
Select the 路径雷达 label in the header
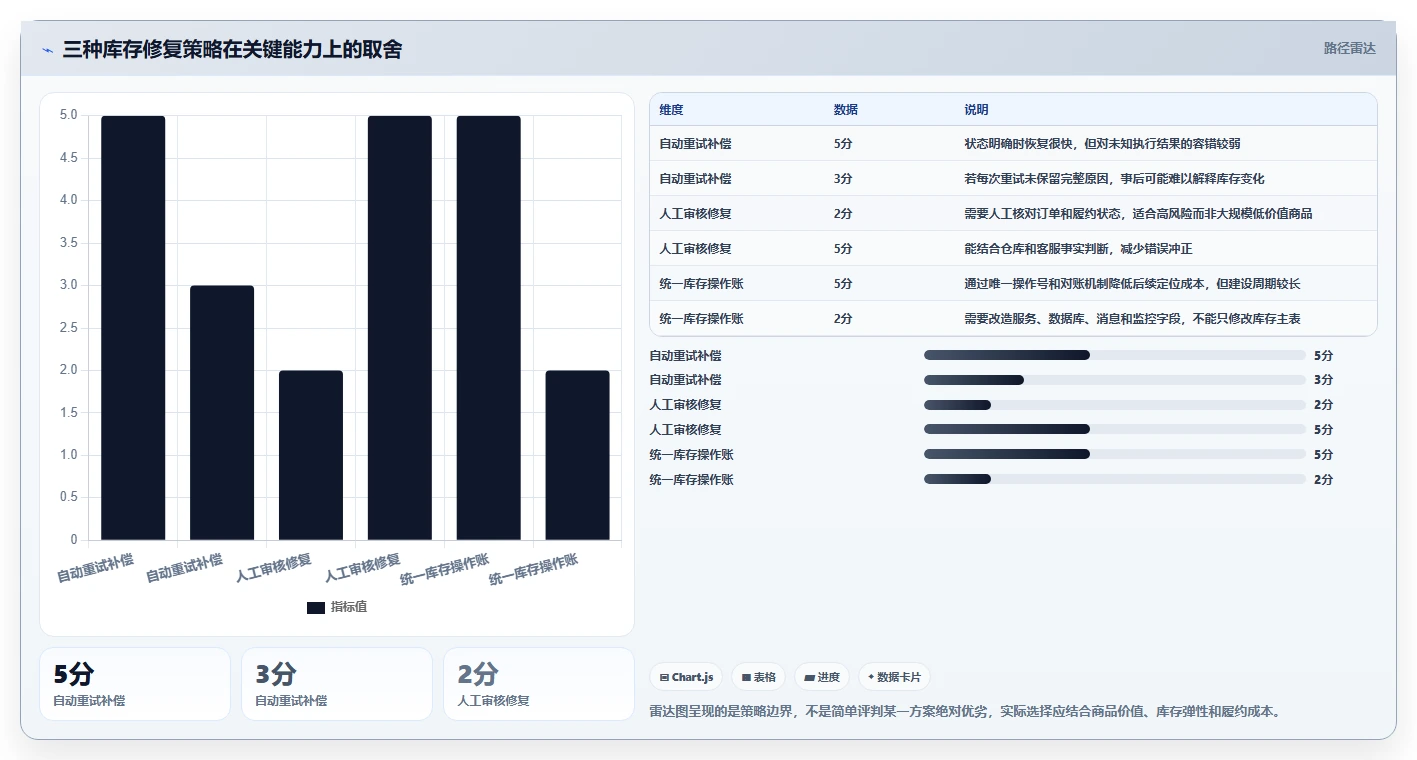click(x=1350, y=48)
